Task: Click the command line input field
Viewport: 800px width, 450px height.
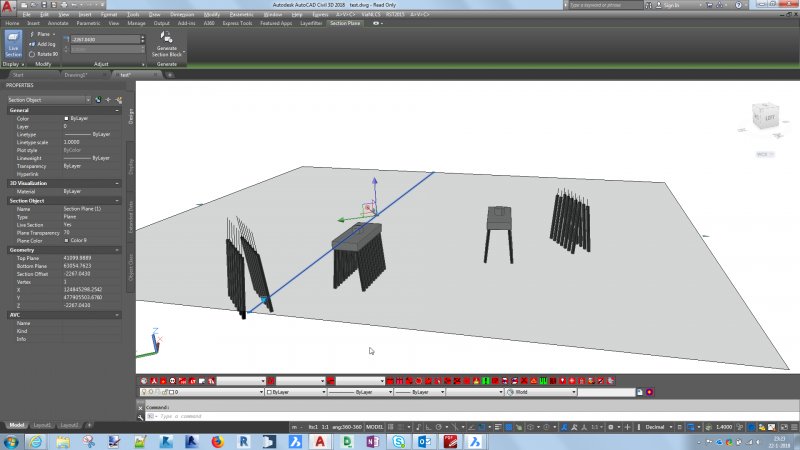Action: [x=300, y=416]
